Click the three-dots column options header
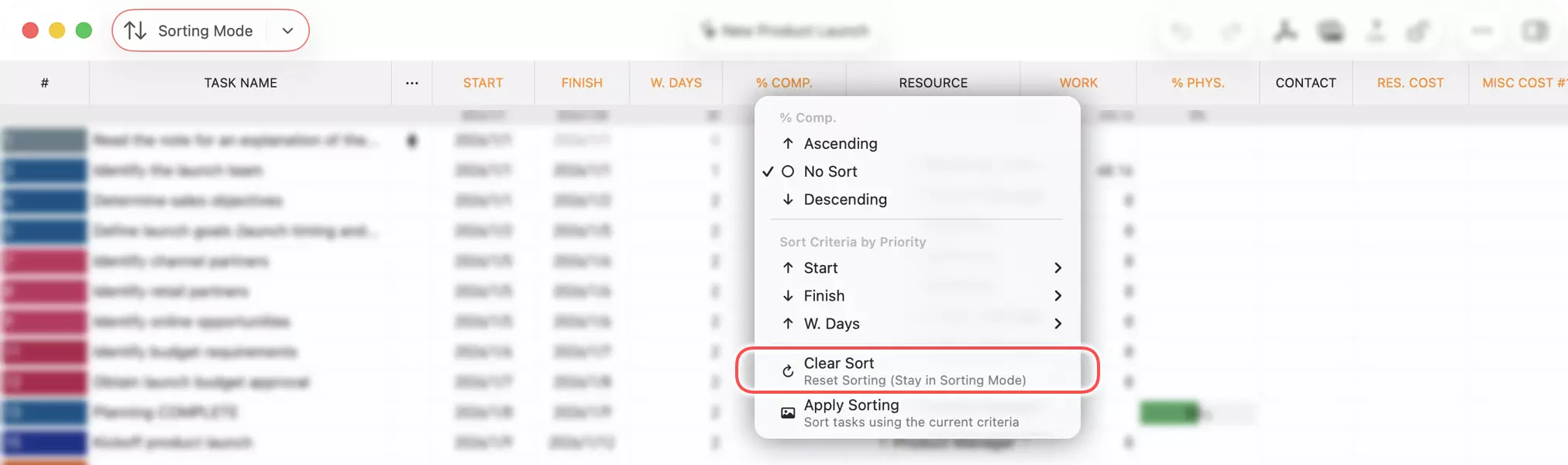Viewport: 1568px width, 465px height. 412,83
